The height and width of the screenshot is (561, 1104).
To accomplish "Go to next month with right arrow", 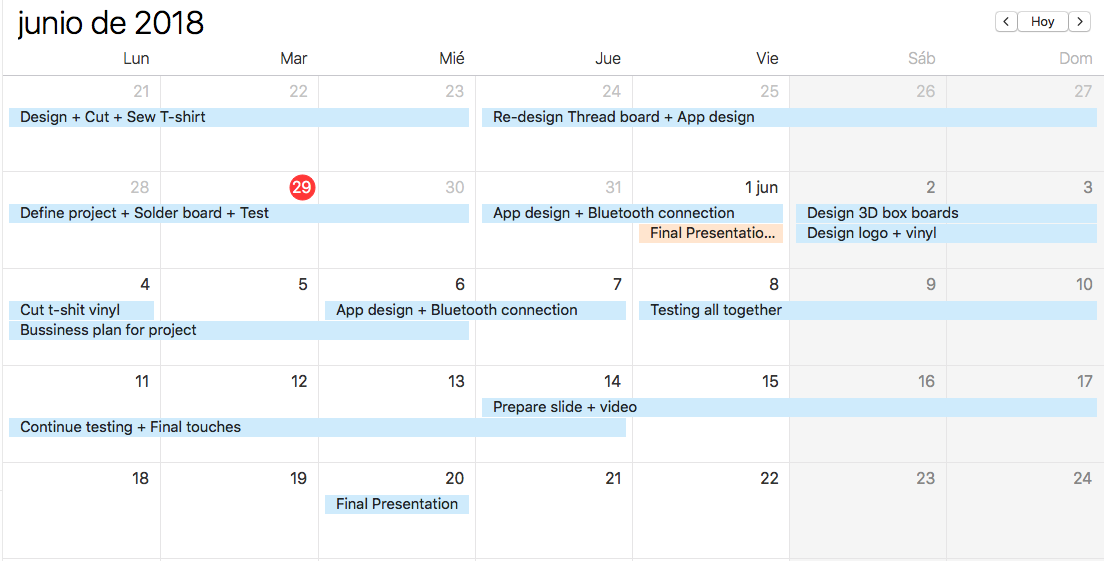I will point(1079,22).
